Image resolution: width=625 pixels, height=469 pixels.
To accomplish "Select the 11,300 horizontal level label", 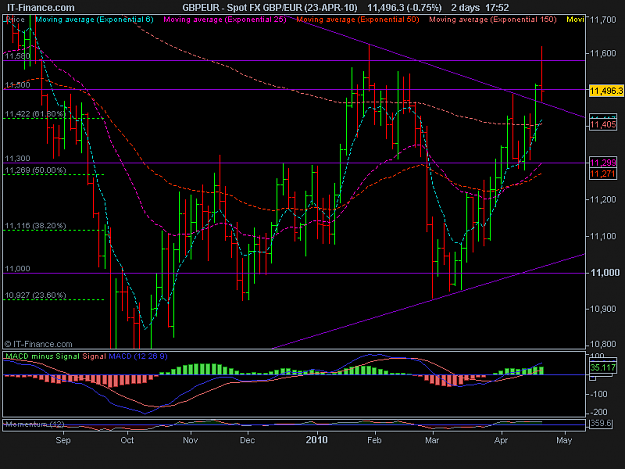I will (x=17, y=158).
